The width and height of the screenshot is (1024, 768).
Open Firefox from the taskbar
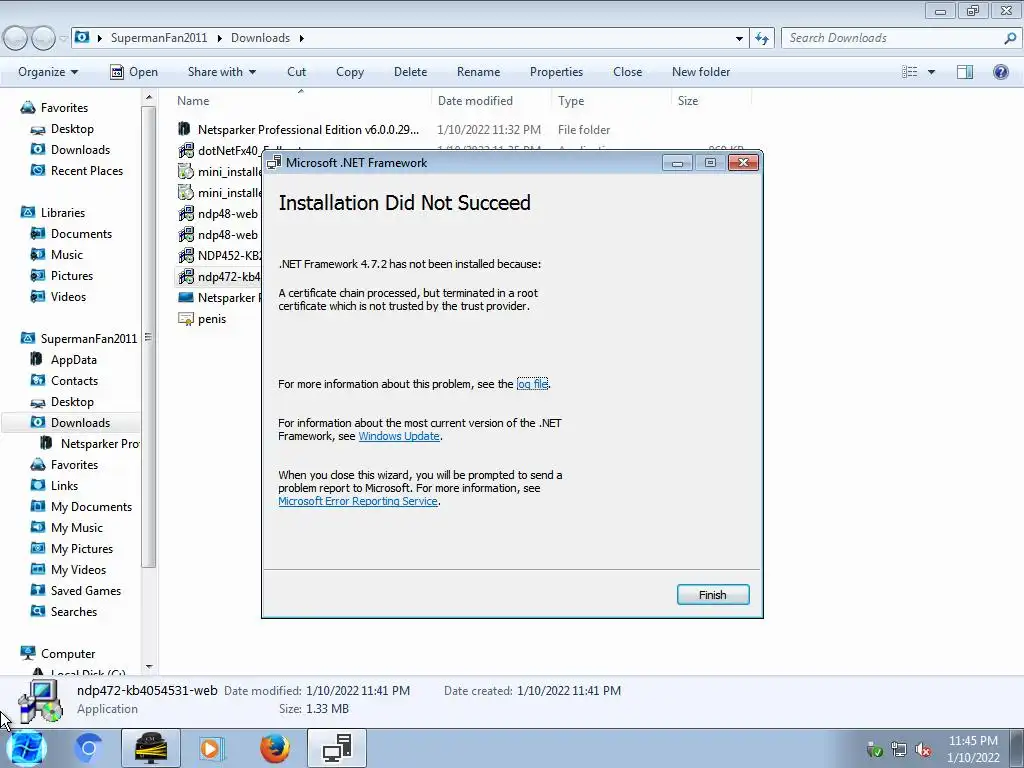coord(274,748)
